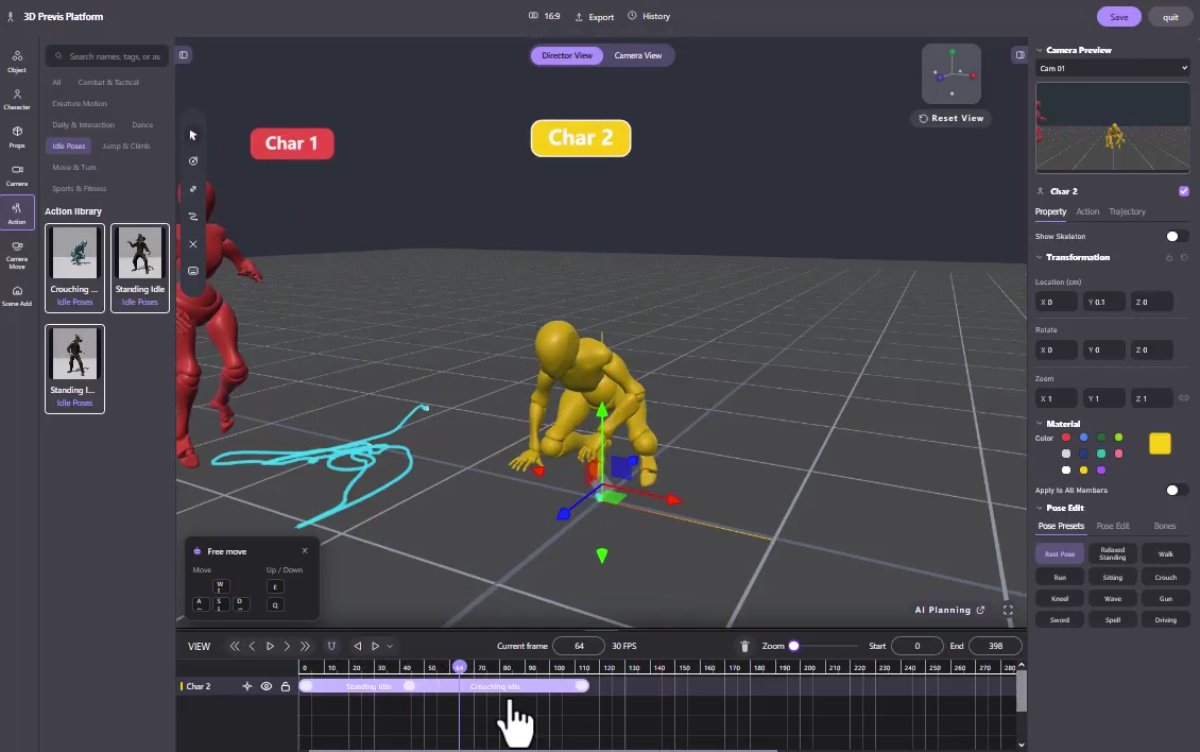1200x752 pixels.
Task: Open the Cam 01 camera dropdown
Action: 1112,68
